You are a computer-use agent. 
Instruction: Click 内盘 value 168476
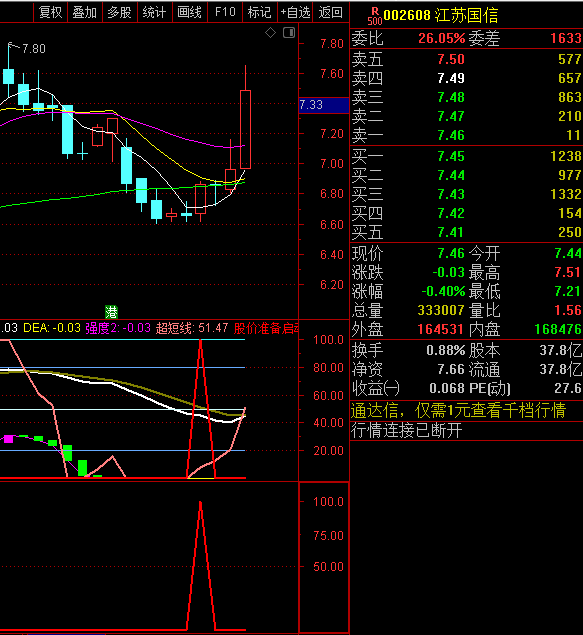coord(558,330)
